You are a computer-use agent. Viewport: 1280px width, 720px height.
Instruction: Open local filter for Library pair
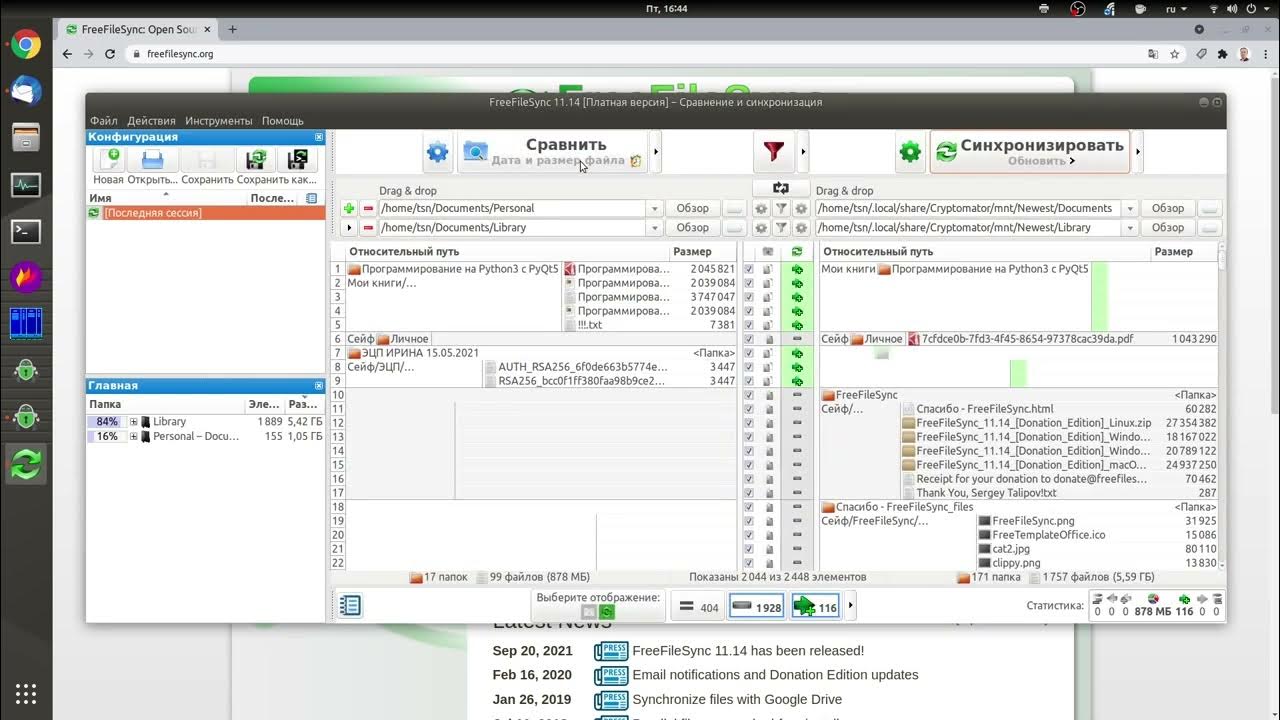pos(781,227)
